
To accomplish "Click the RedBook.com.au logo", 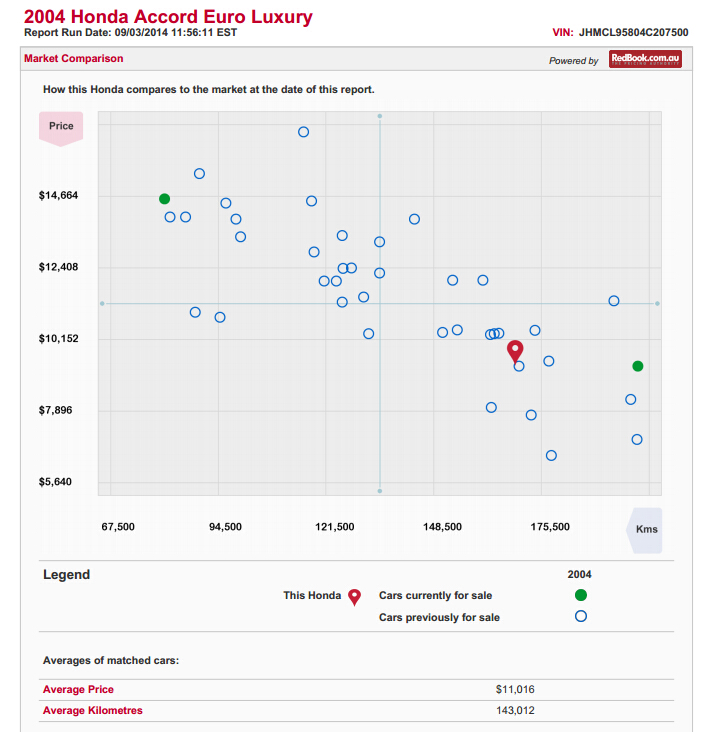I will point(645,60).
